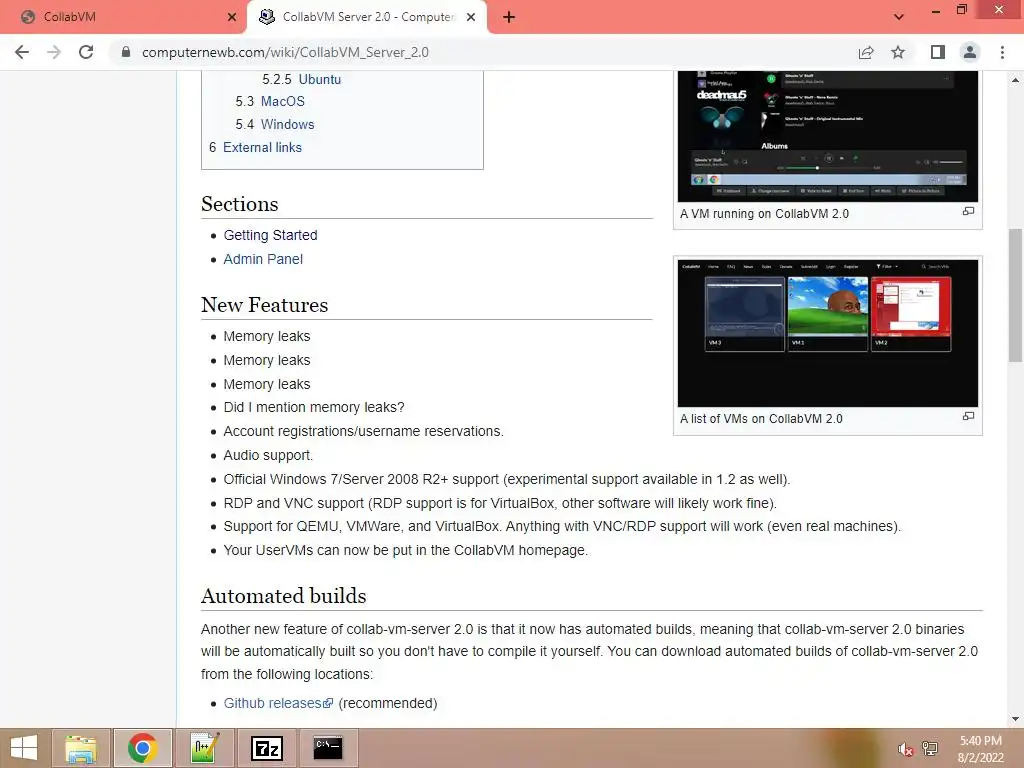Click 'Account registrations/username reservations.' item
Screen dimensions: 1024x768
point(364,432)
